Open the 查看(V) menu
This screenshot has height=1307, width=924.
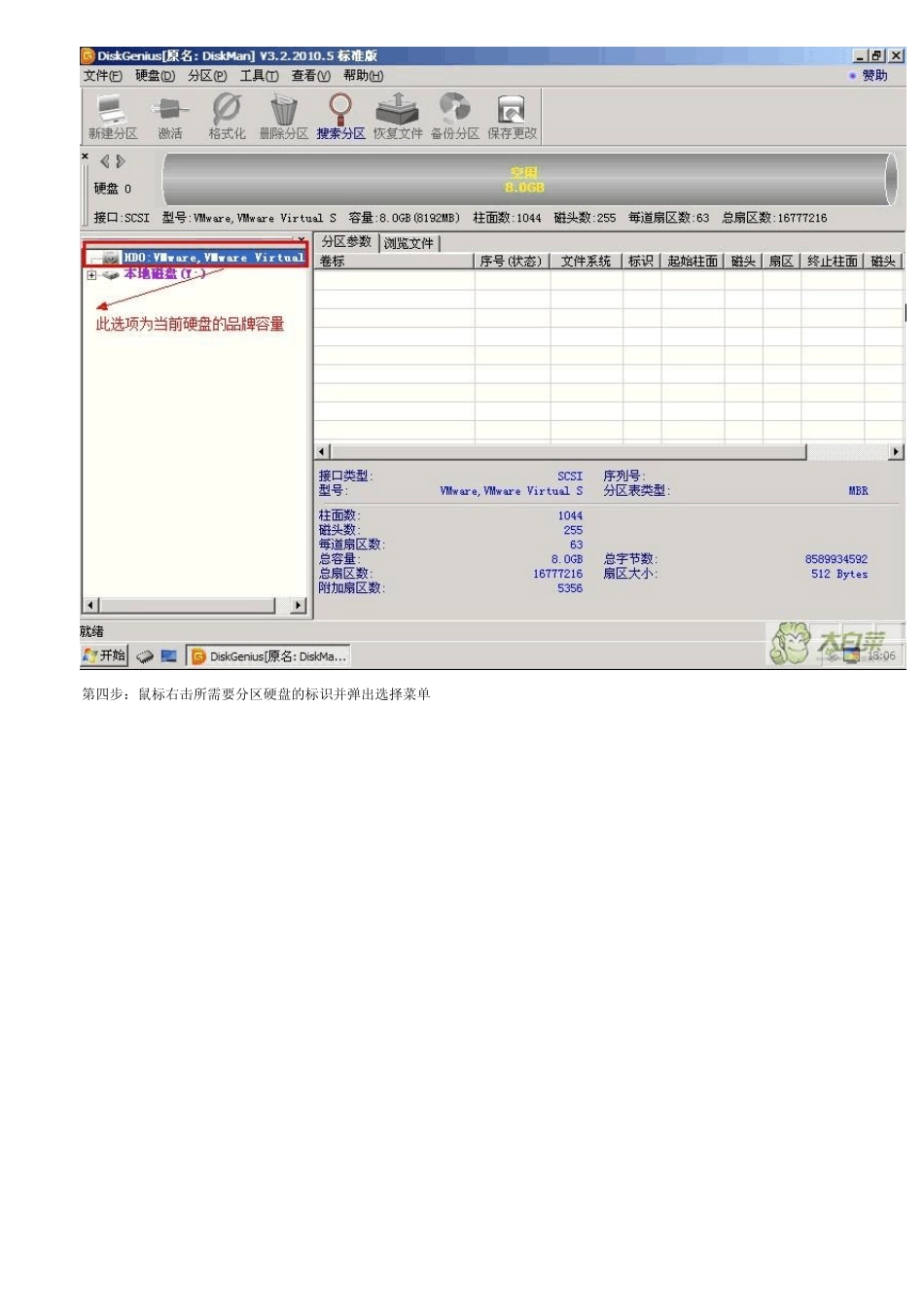310,76
